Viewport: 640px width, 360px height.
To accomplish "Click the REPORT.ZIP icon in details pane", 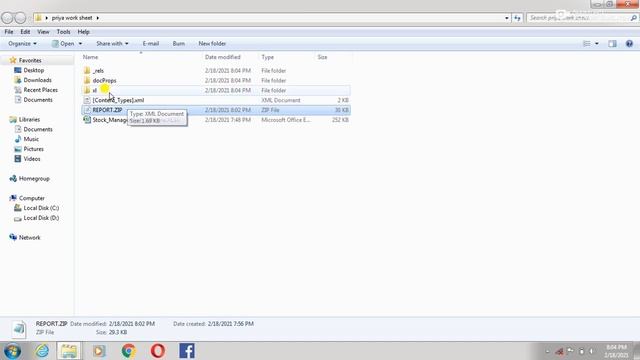I will 19,329.
